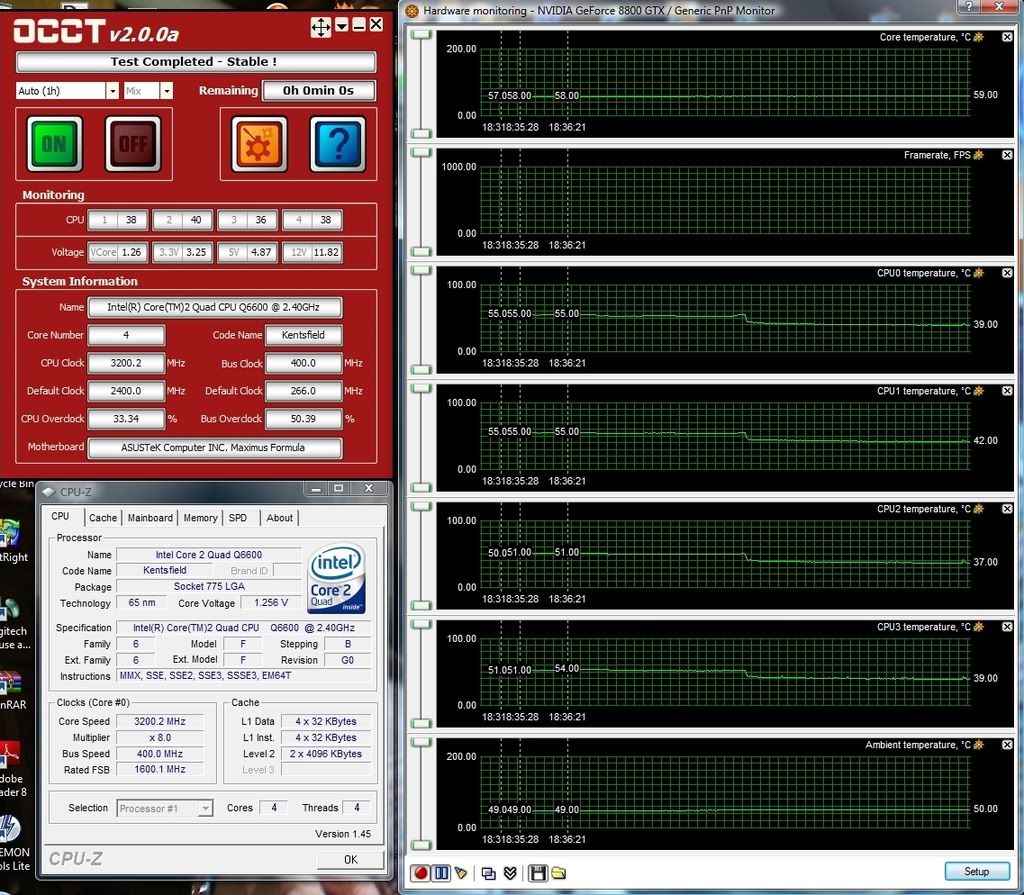The height and width of the screenshot is (895, 1024).
Task: Close the CPU2 temperature graph panel
Action: coord(1007,509)
